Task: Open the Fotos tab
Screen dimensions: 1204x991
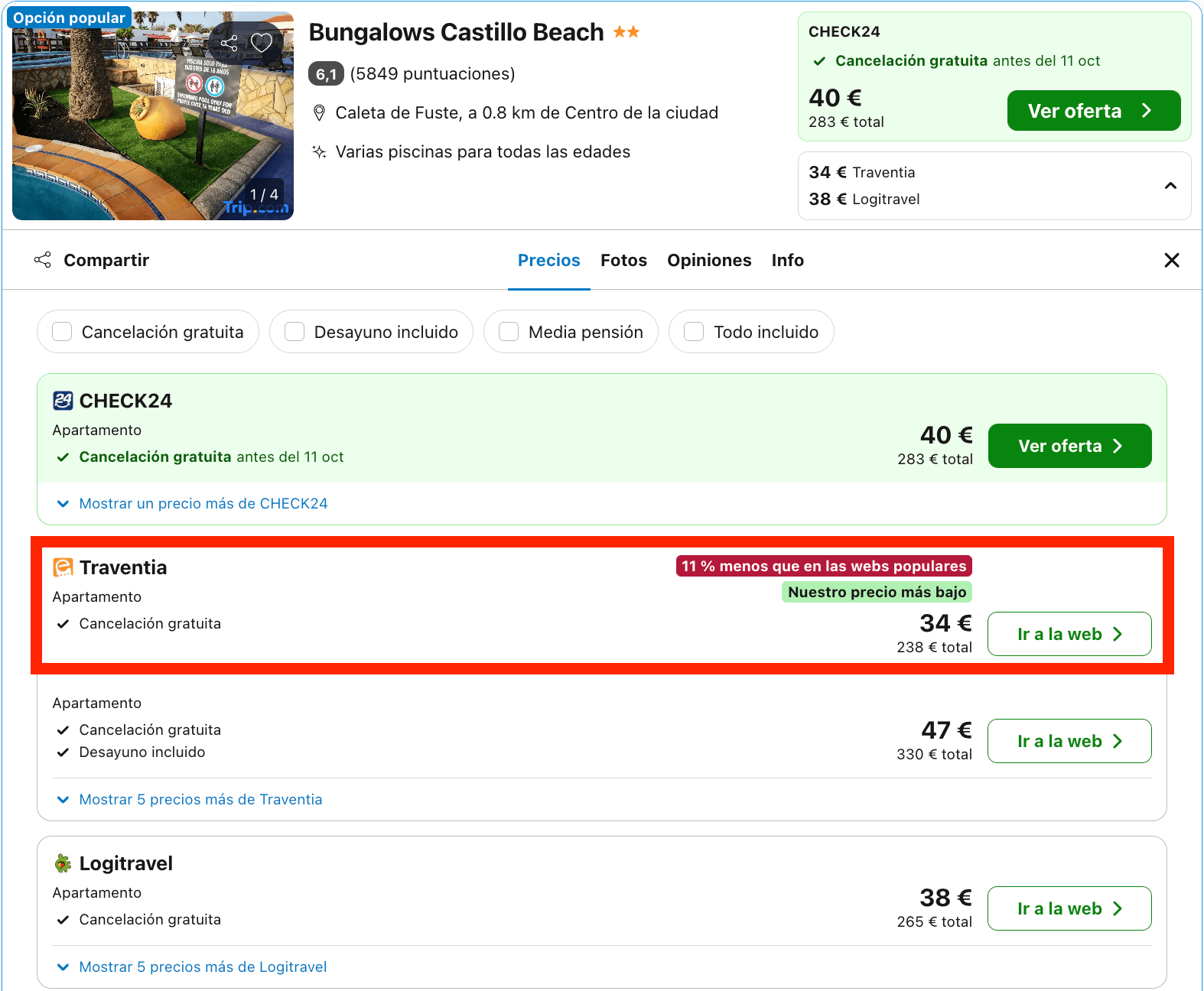Action: [x=623, y=260]
